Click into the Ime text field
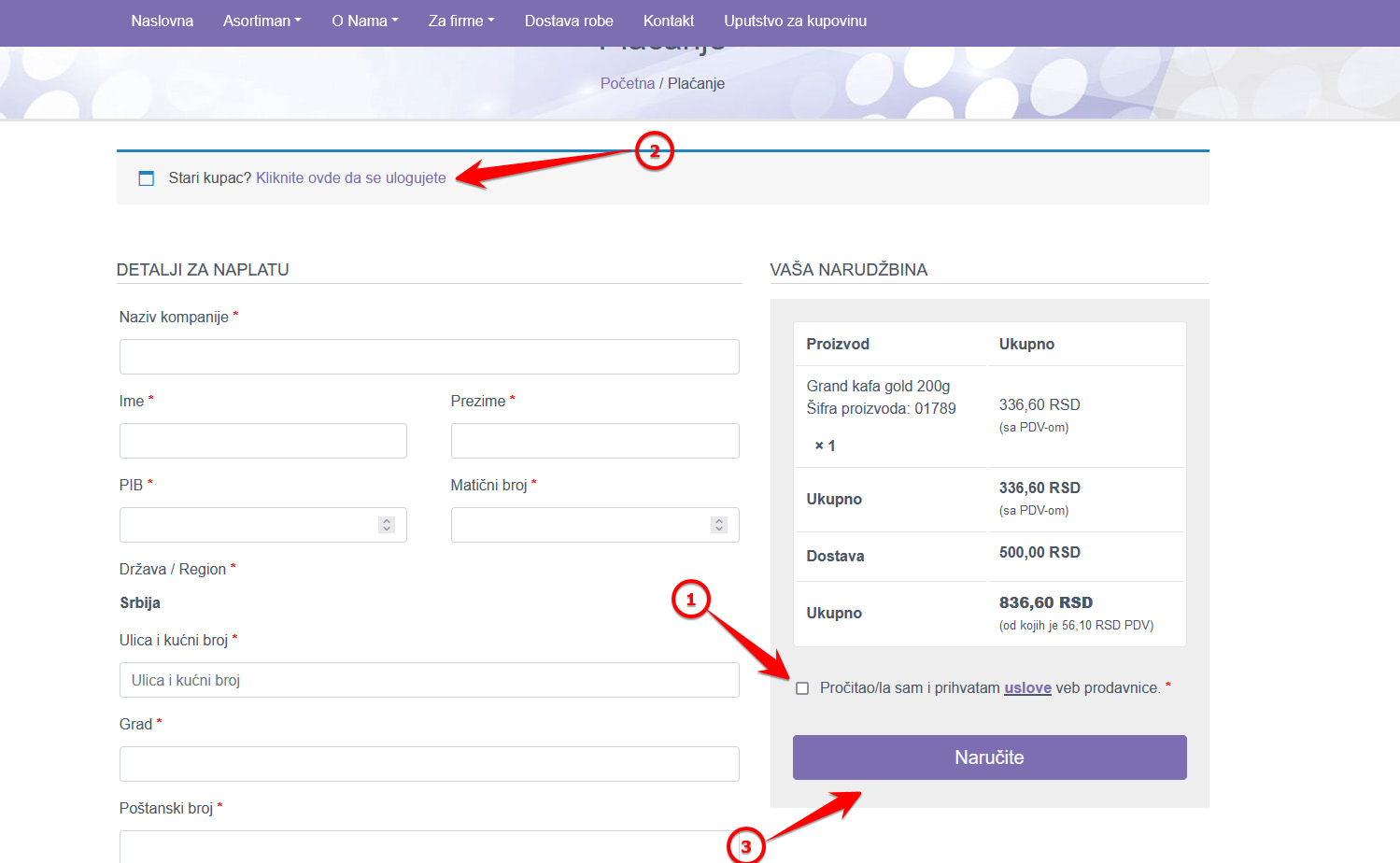 point(263,441)
